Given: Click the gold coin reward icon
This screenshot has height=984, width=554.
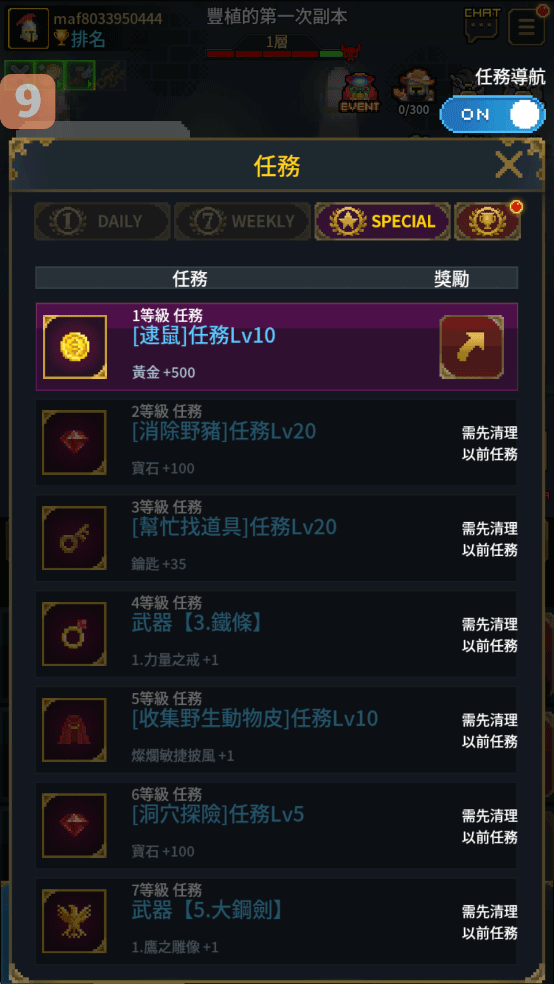Looking at the screenshot, I should (x=75, y=347).
